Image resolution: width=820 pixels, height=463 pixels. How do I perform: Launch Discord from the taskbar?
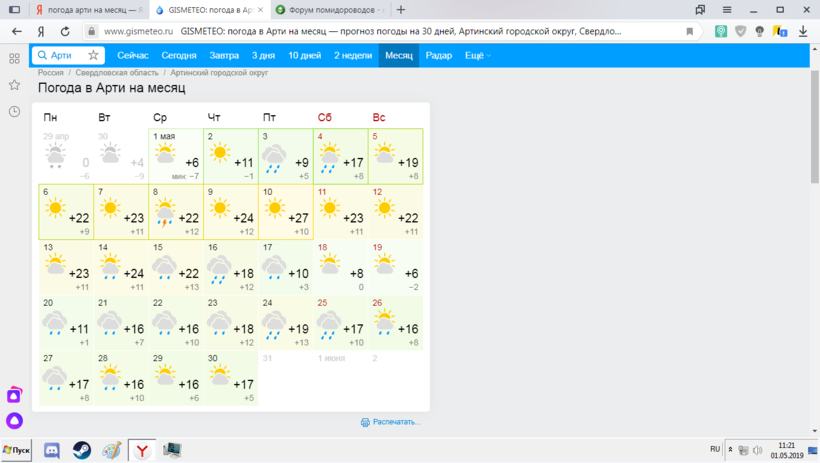[52, 450]
